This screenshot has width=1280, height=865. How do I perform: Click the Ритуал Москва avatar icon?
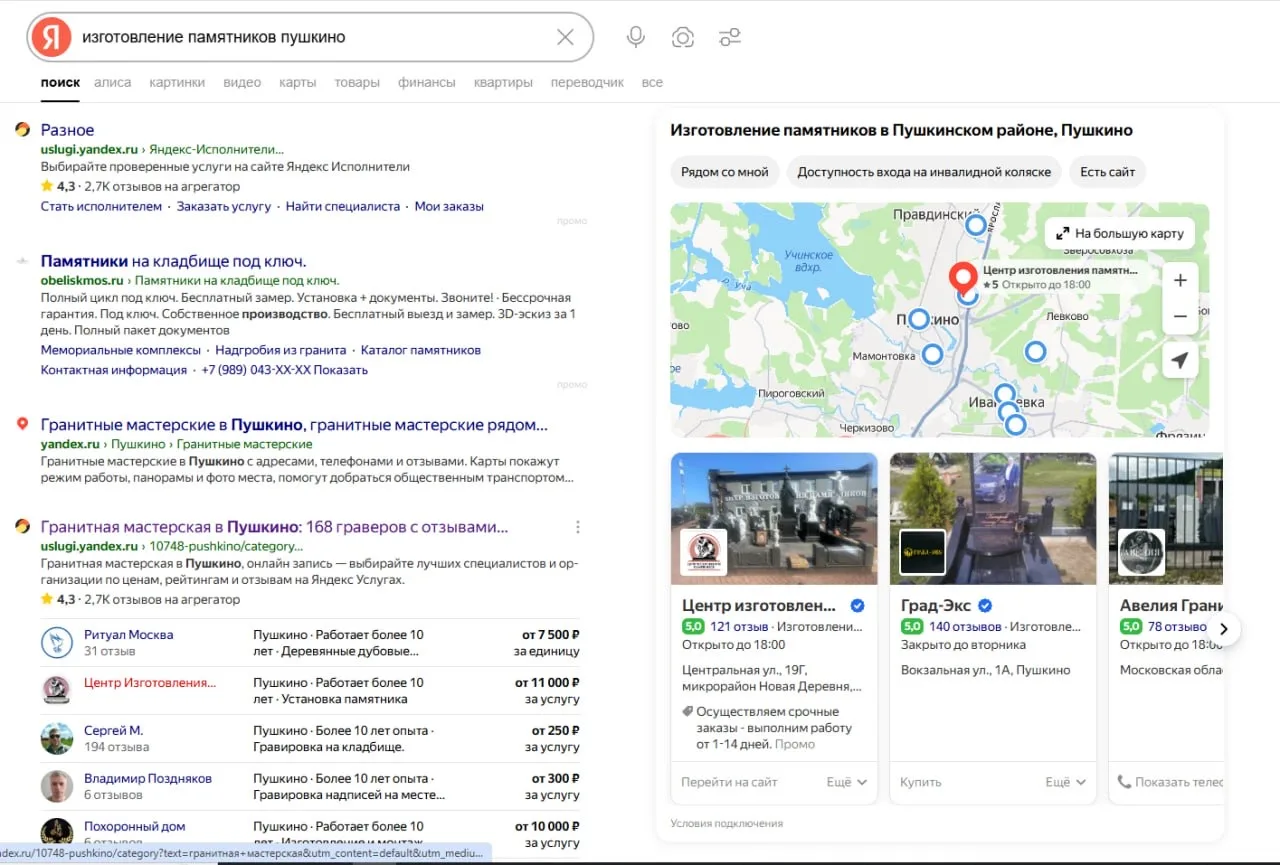[x=57, y=642]
